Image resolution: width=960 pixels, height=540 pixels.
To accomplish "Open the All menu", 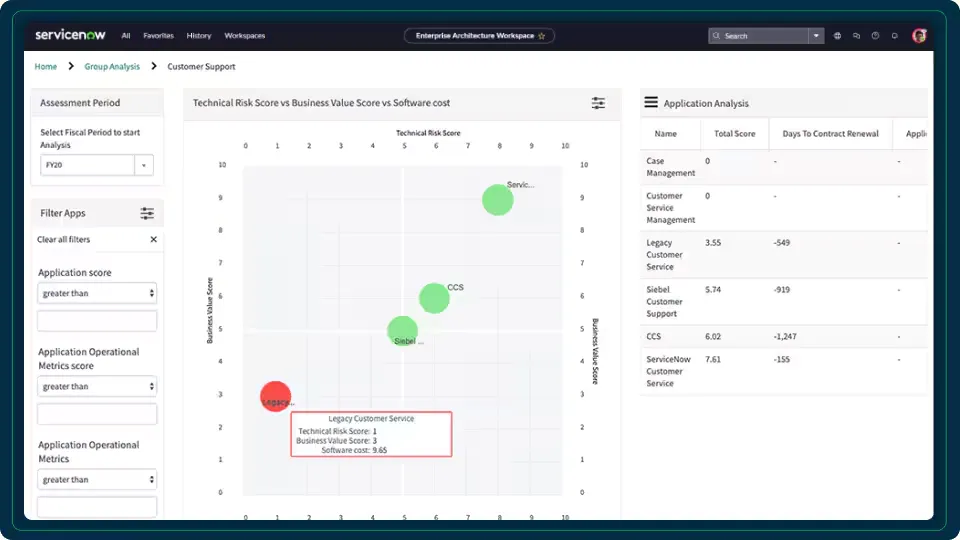I will click(126, 36).
